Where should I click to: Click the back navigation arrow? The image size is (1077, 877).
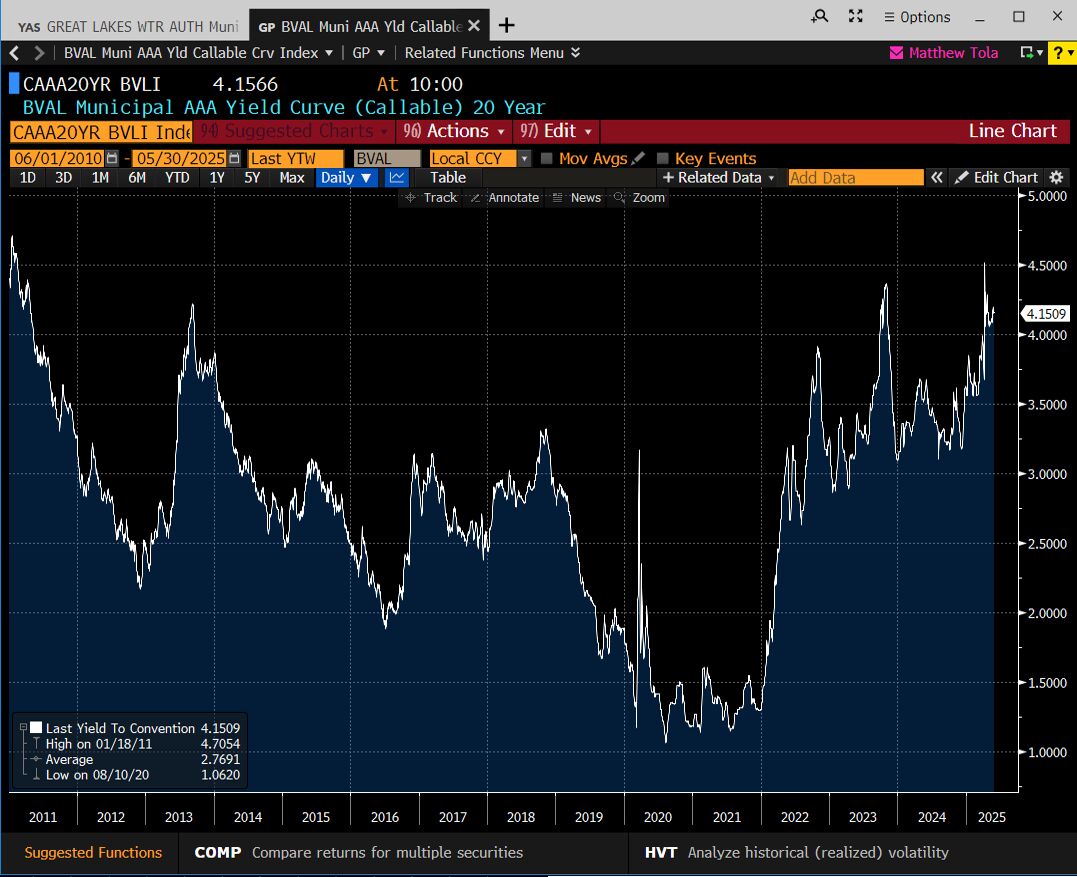coord(15,53)
